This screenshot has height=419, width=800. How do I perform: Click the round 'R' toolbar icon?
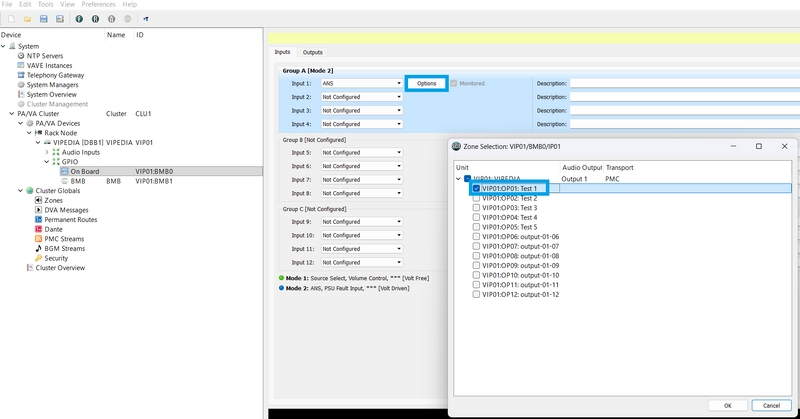95,19
